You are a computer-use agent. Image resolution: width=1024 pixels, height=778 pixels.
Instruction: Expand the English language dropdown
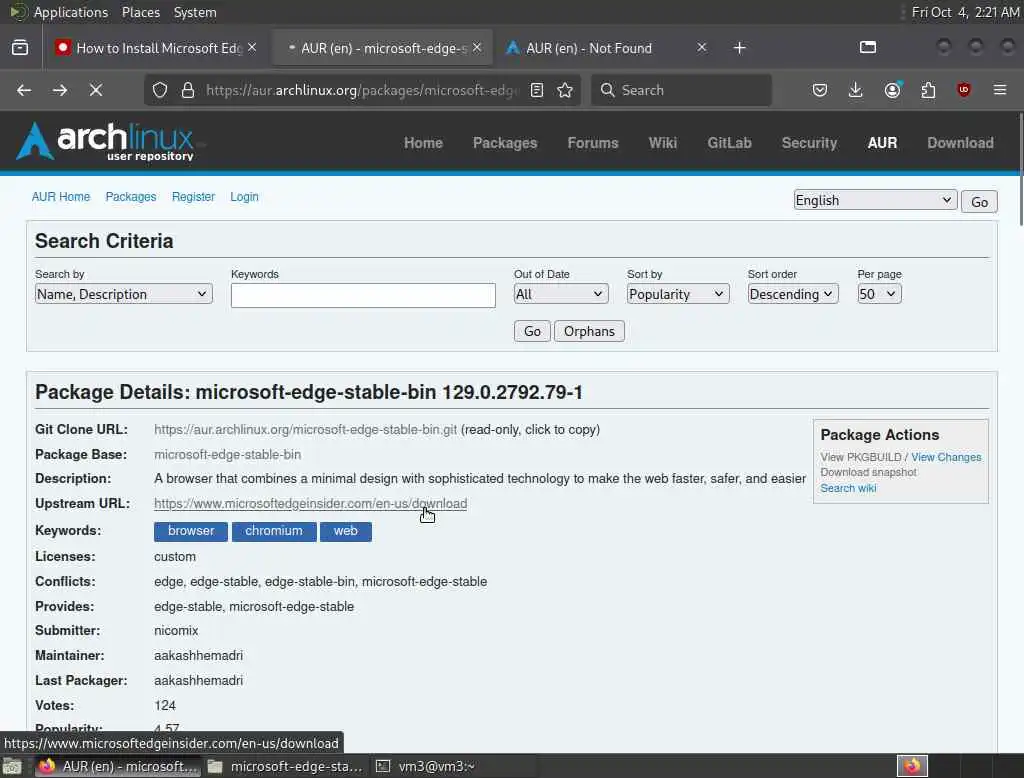[875, 201]
